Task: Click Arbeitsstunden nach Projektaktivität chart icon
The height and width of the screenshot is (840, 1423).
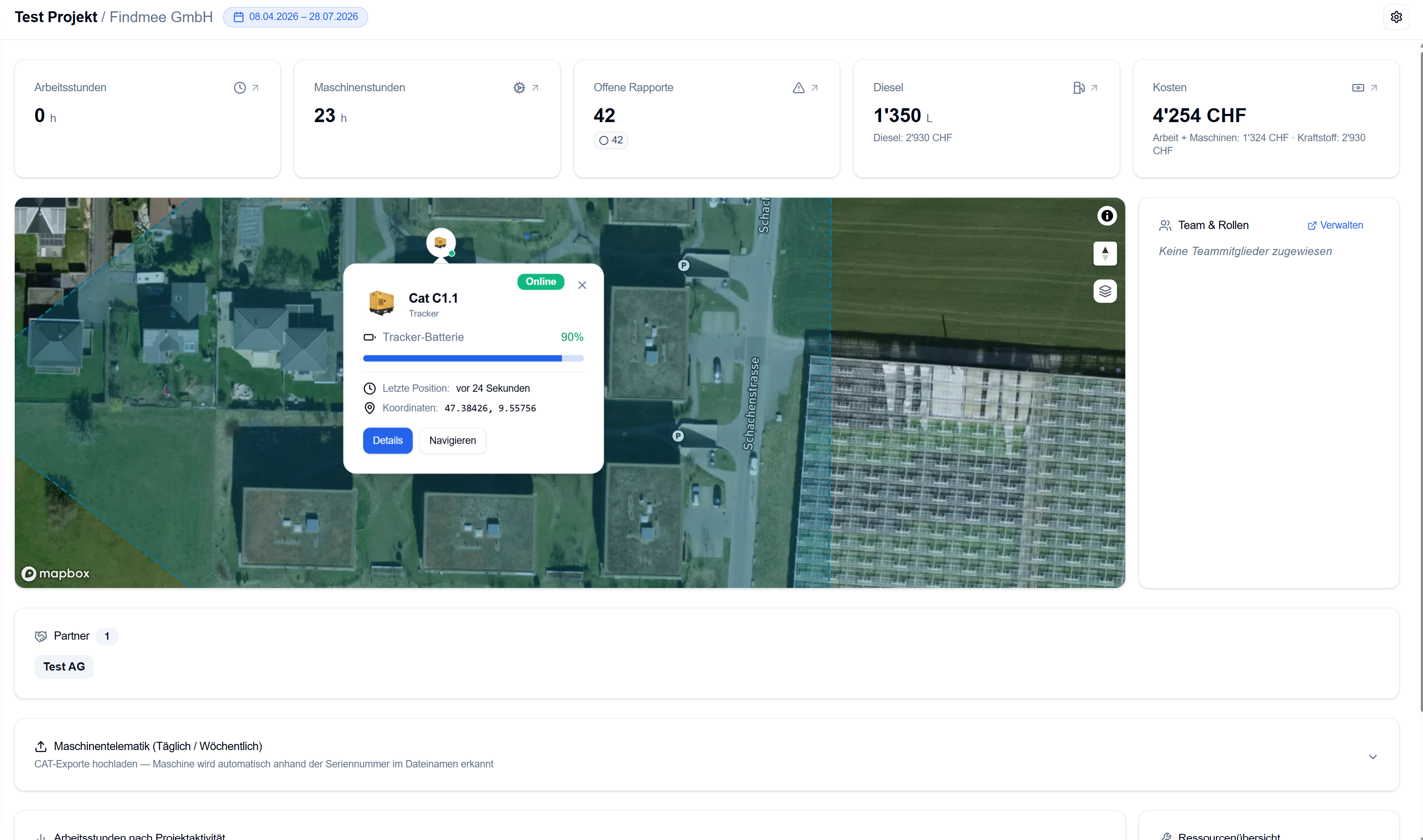Action: coord(41,836)
